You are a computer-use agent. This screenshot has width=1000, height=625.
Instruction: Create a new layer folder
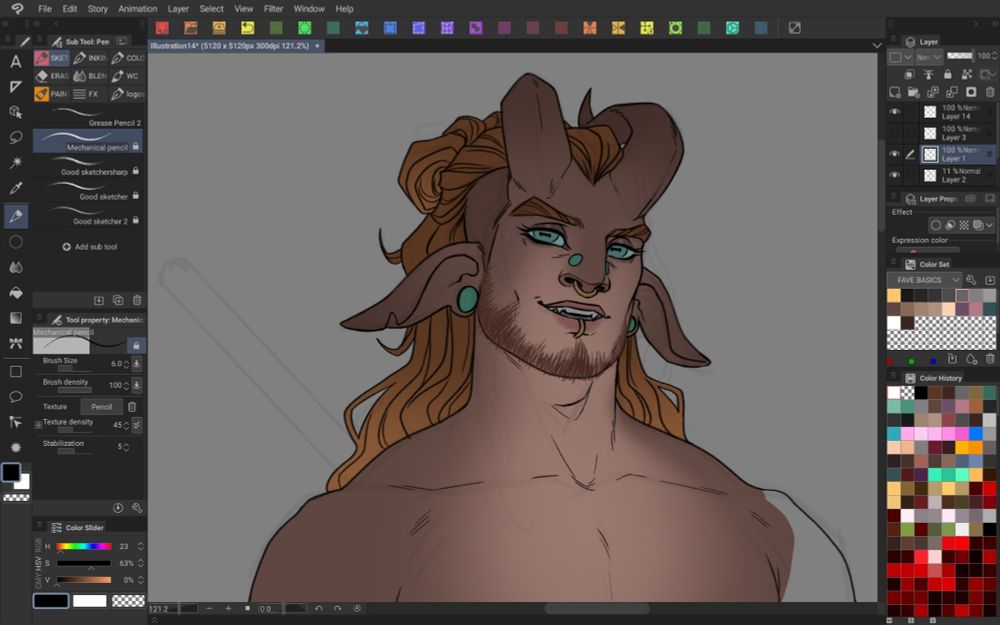(x=913, y=92)
